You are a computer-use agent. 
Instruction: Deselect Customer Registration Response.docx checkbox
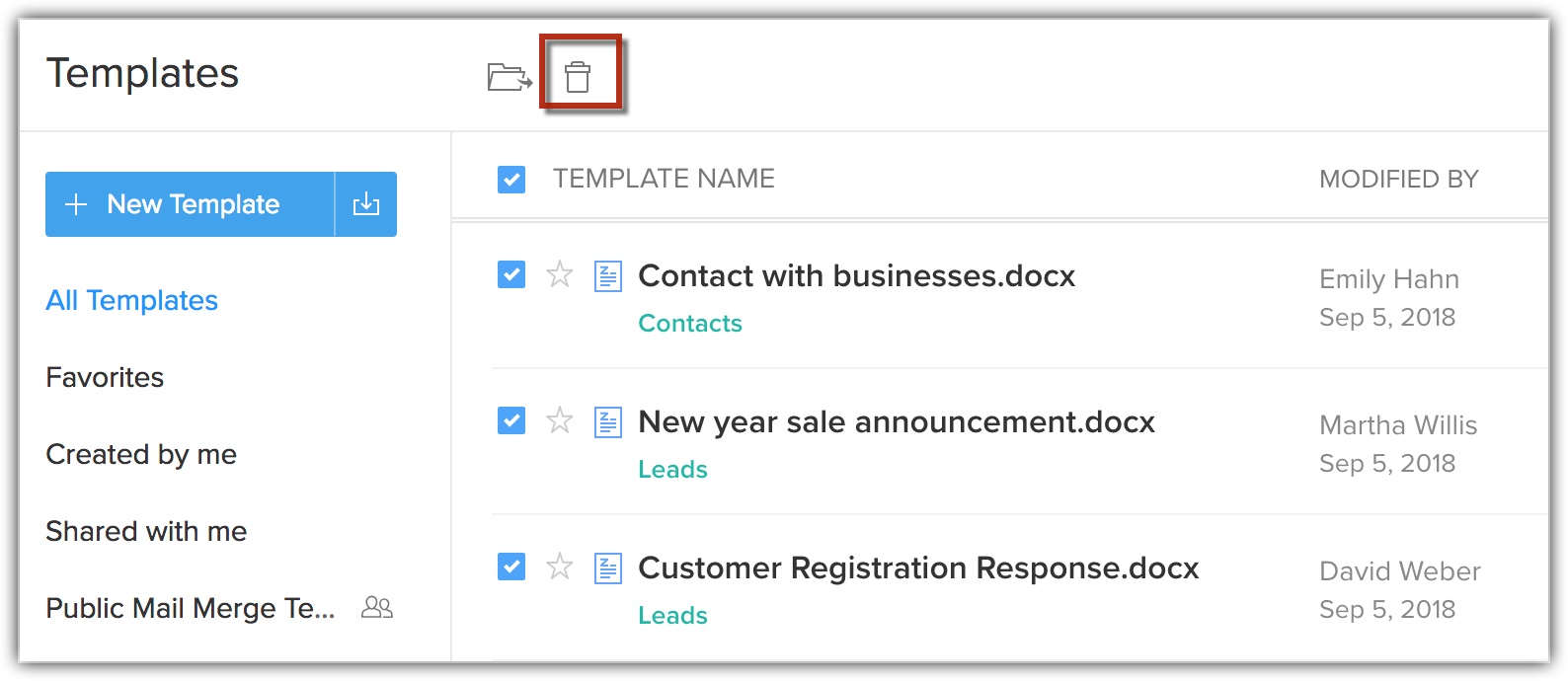[511, 567]
